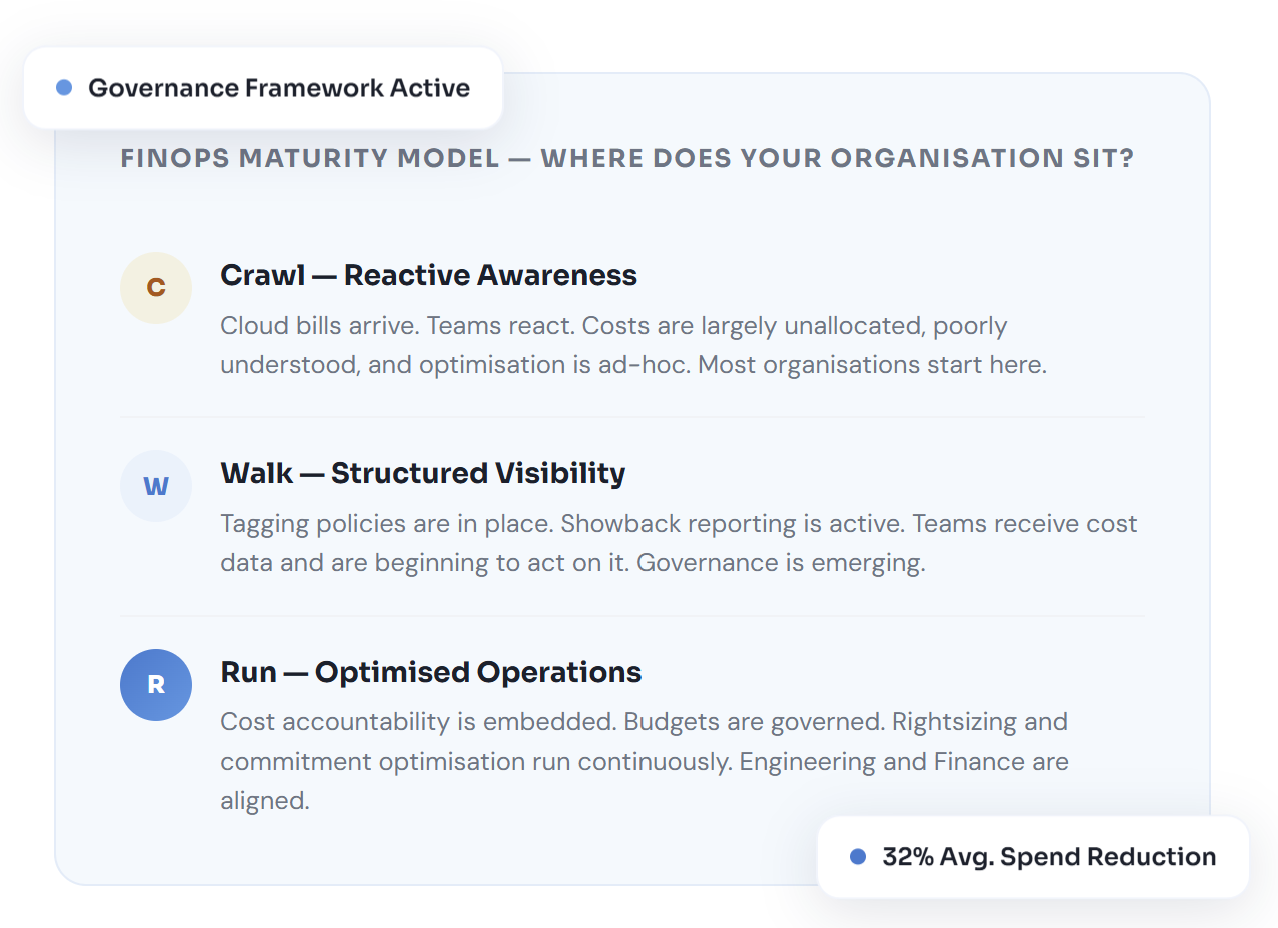Click the 'Showback reporting is active' text
Image resolution: width=1278 pixels, height=928 pixels.
[x=733, y=524]
